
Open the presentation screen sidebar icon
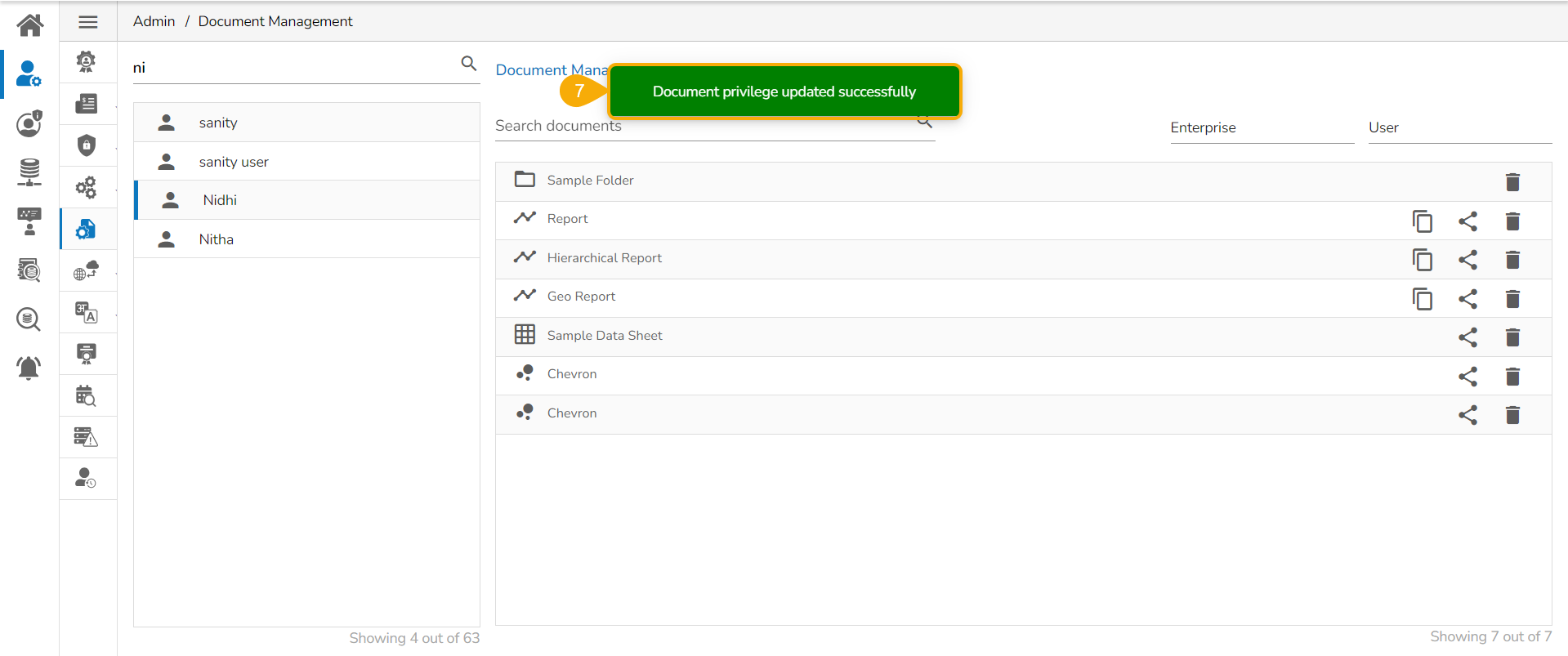(x=29, y=221)
